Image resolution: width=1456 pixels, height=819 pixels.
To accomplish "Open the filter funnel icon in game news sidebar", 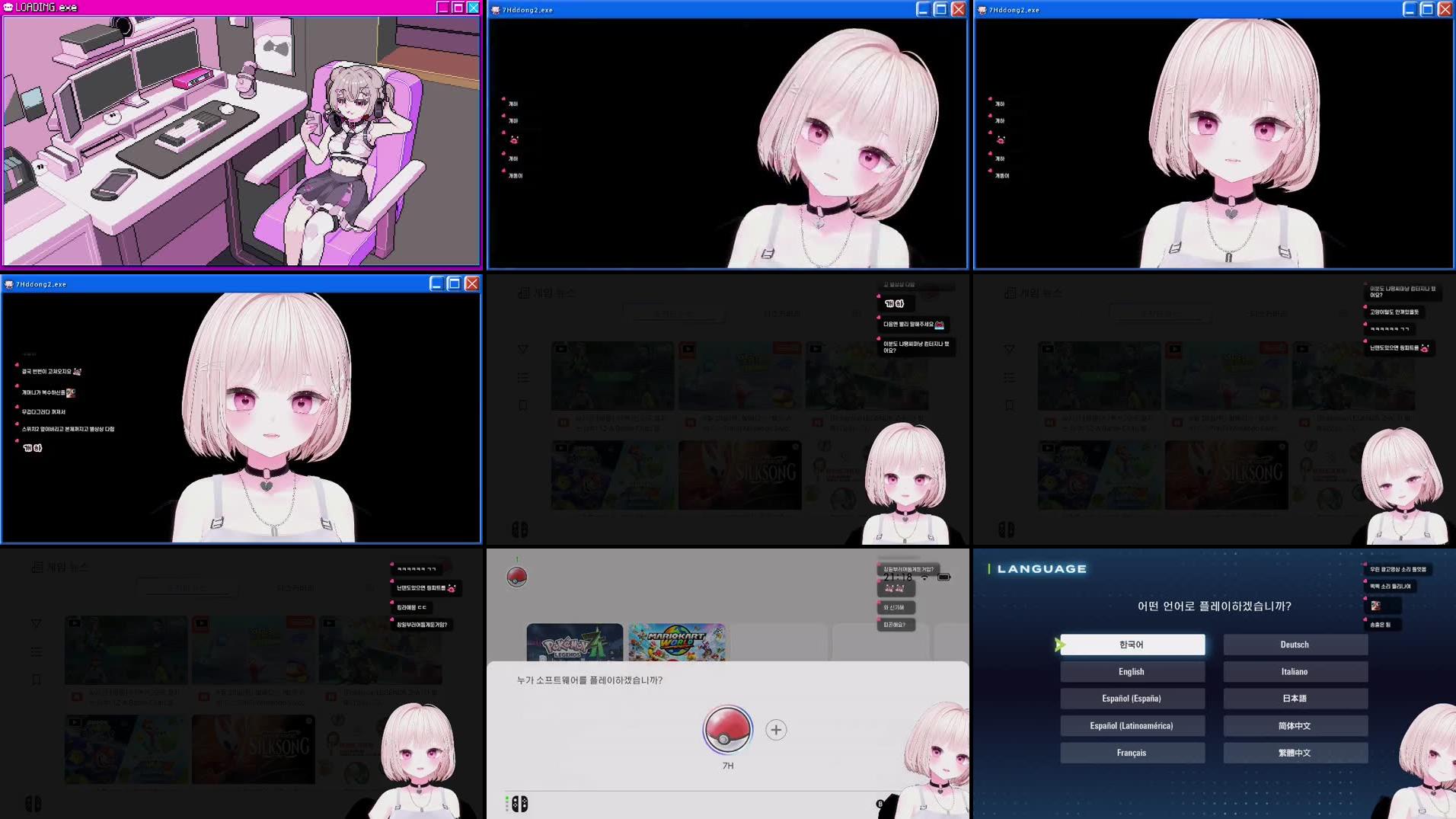I will pos(35,622).
